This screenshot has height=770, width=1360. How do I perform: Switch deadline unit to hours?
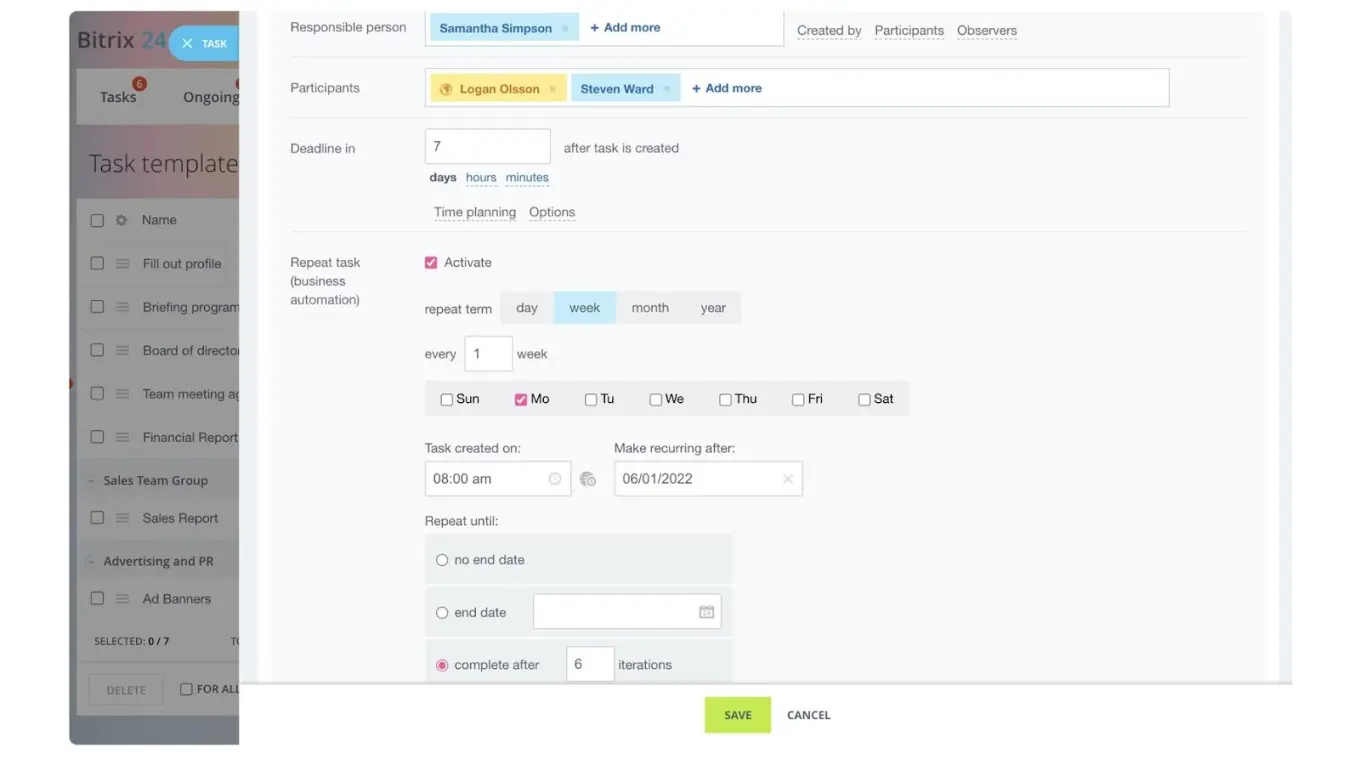pyautogui.click(x=481, y=178)
